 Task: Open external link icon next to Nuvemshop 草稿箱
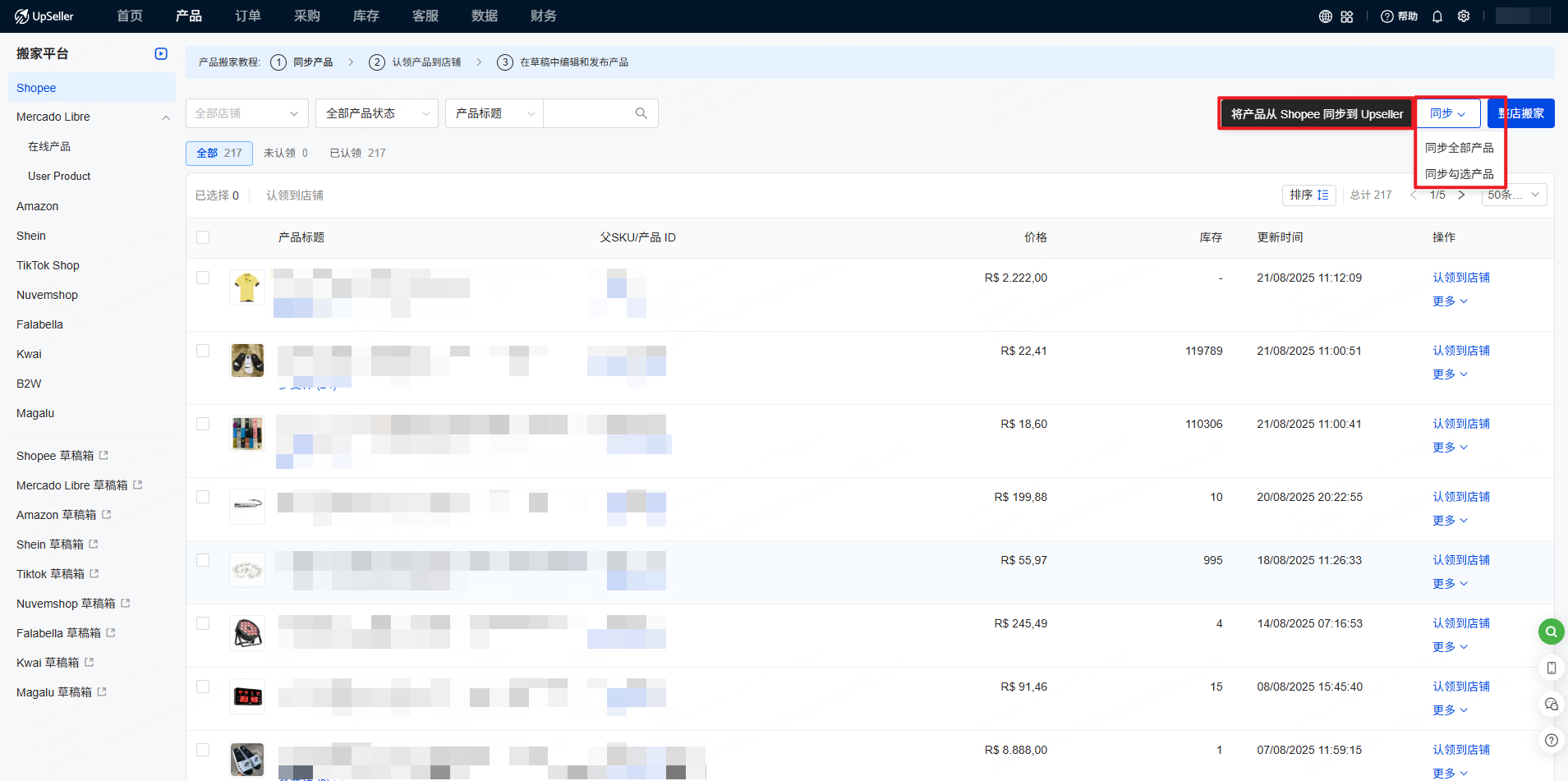click(x=126, y=603)
